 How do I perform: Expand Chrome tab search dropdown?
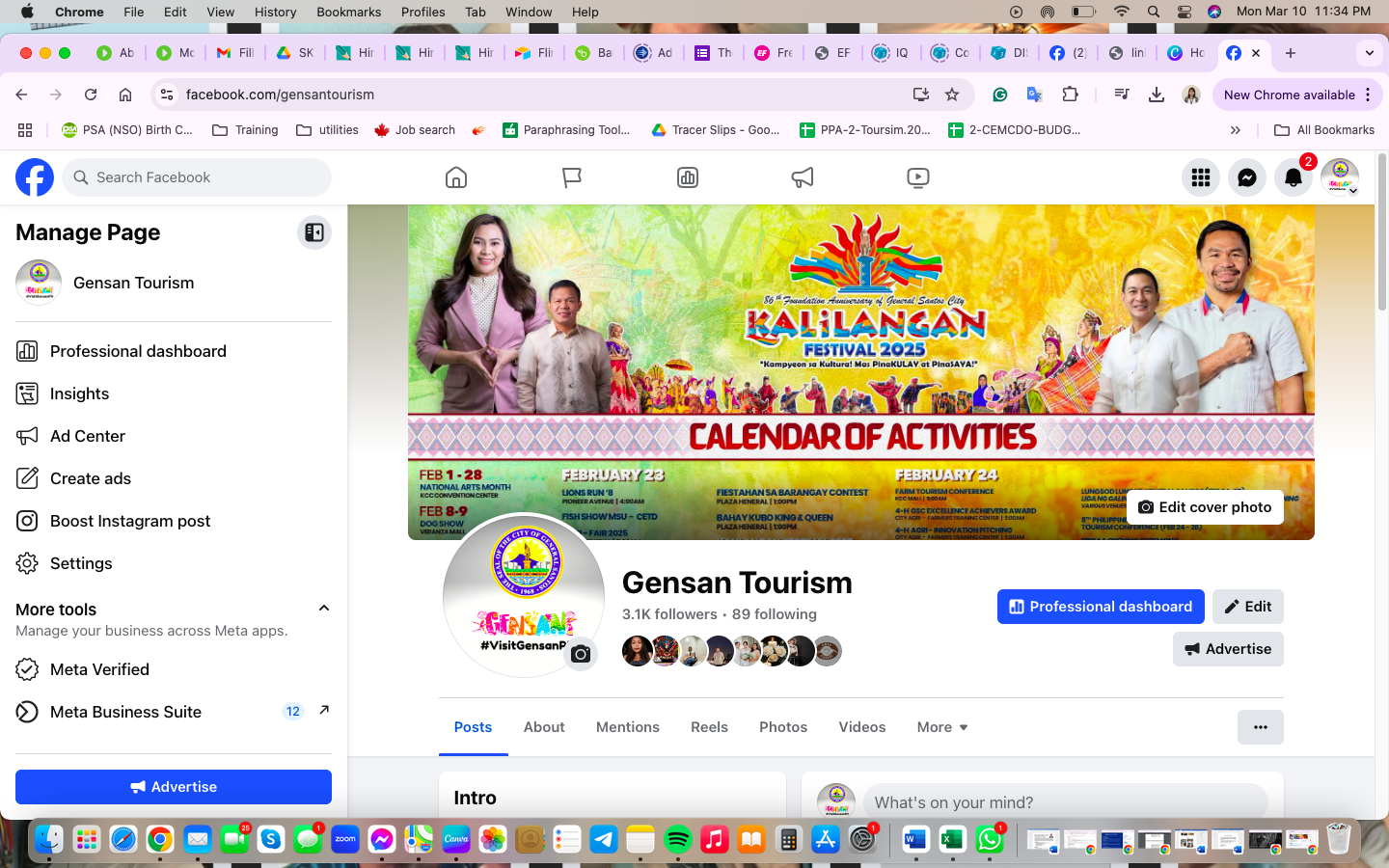click(1369, 53)
